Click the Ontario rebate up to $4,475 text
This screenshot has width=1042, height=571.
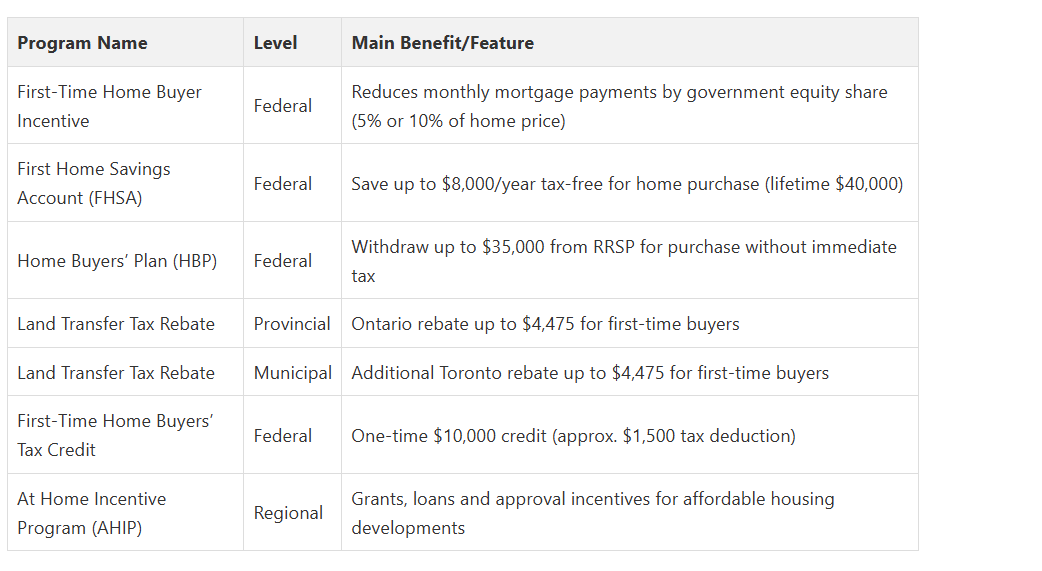pos(545,324)
